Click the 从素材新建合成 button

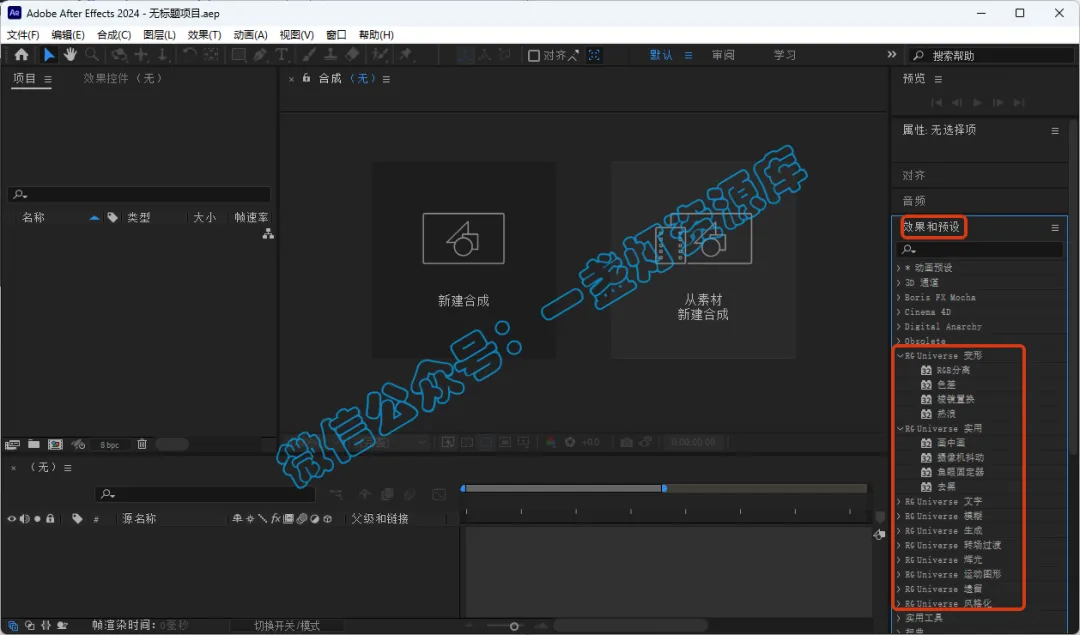point(703,260)
